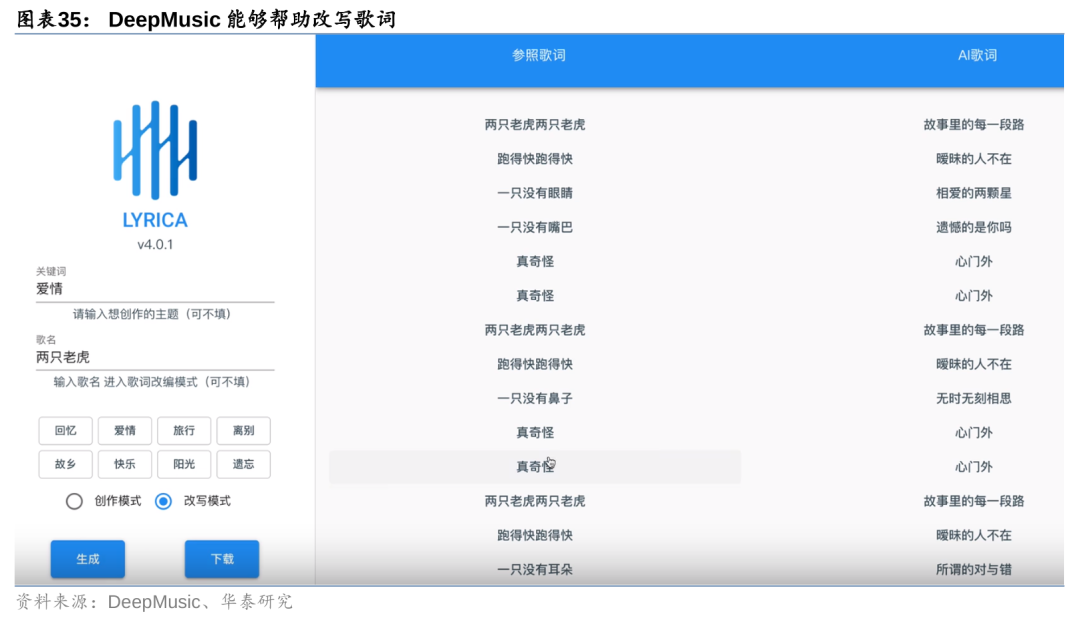
Task: Click the LYRICA title text
Action: pos(155,220)
